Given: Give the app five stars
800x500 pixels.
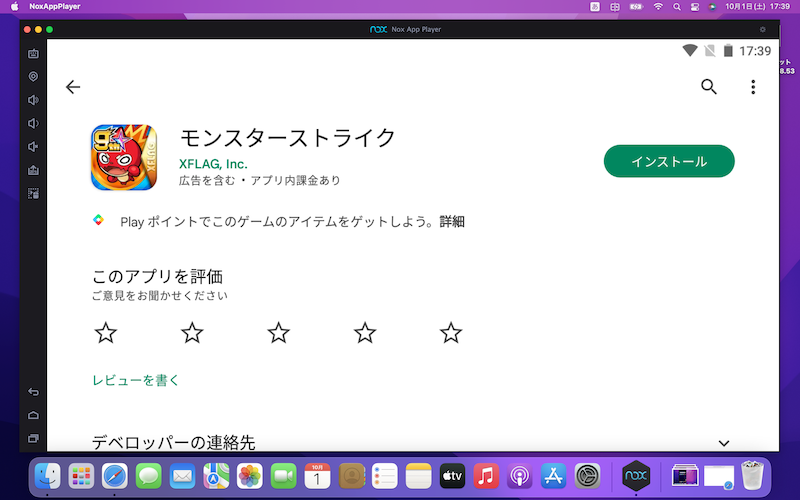Looking at the screenshot, I should click(451, 333).
